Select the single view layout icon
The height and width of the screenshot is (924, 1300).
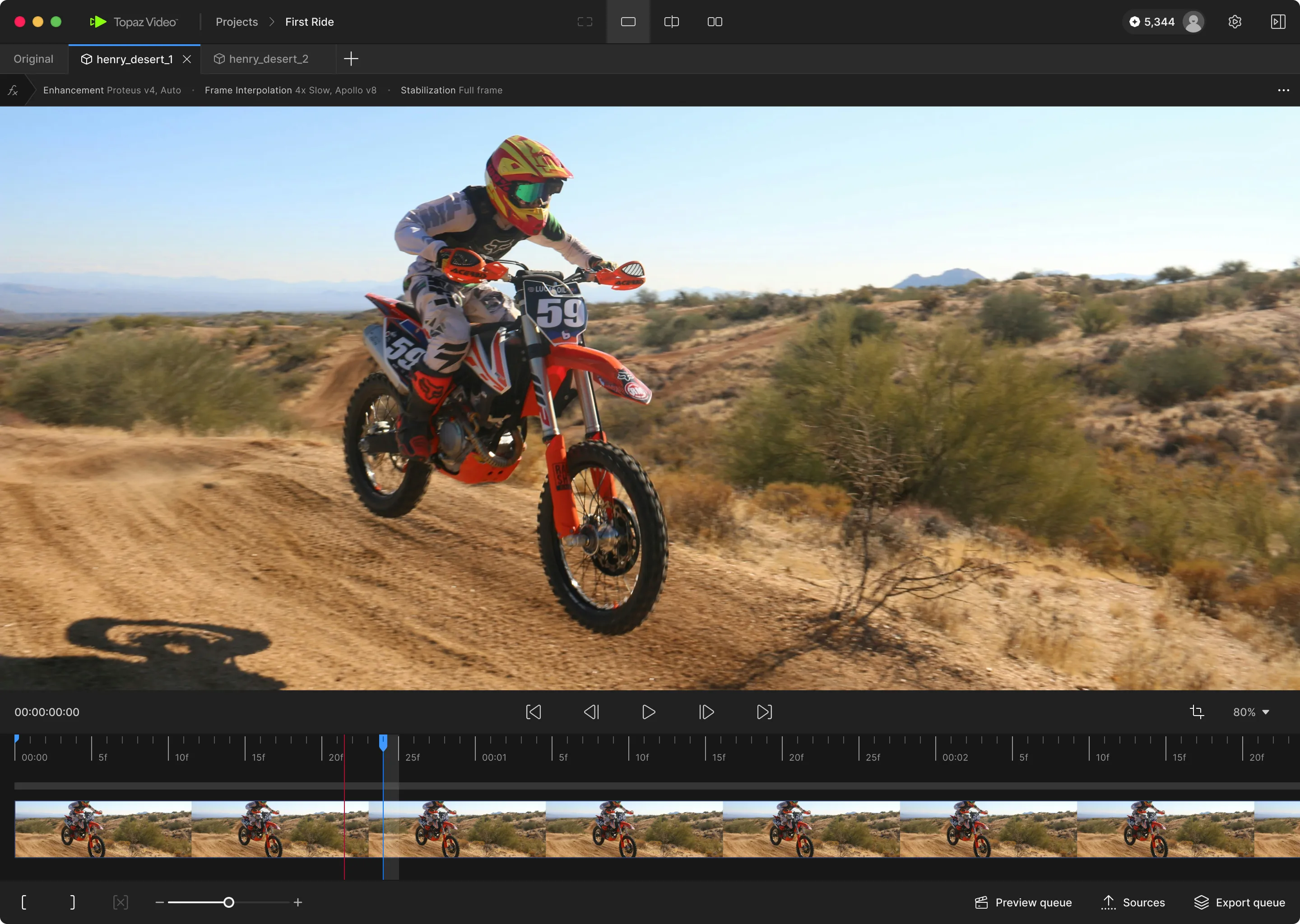coord(628,22)
